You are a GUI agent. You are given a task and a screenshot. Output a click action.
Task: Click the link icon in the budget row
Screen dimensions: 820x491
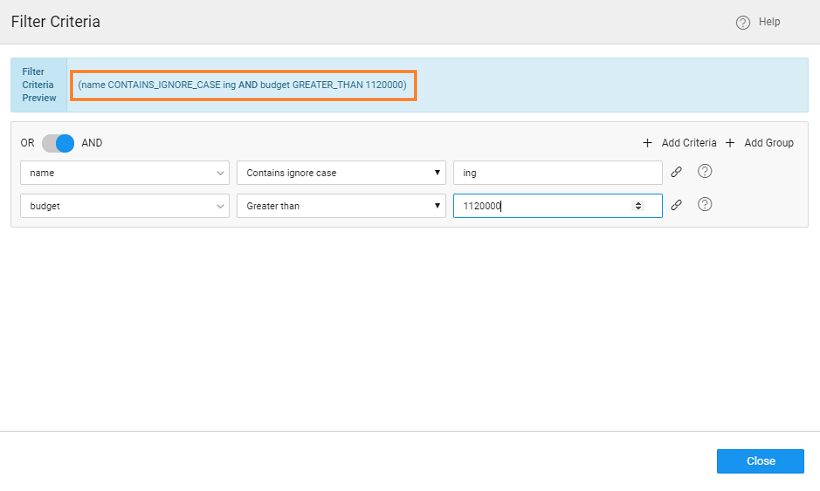click(676, 205)
